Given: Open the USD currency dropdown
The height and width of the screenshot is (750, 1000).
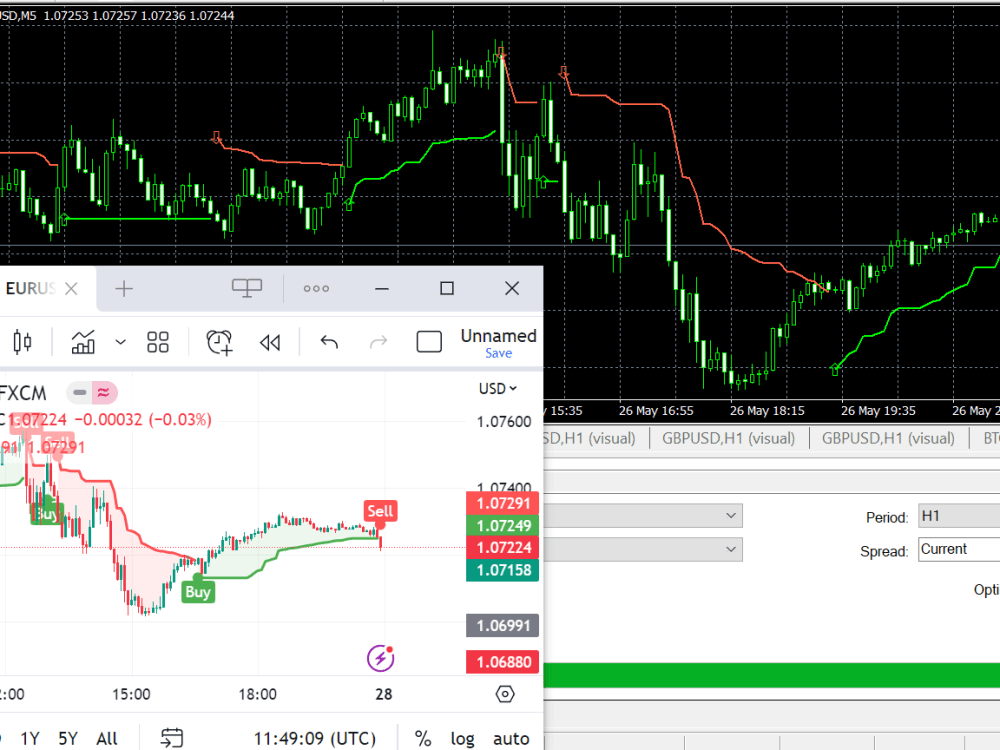Looking at the screenshot, I should click(497, 388).
